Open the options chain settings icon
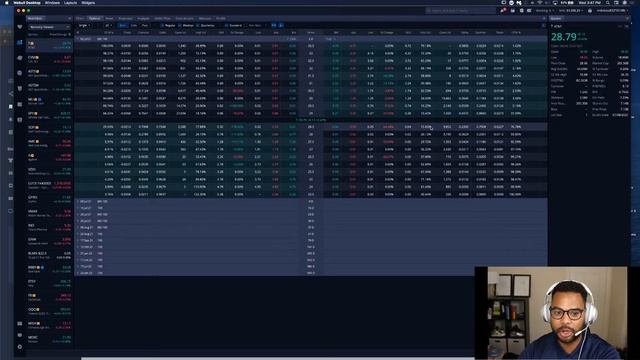Viewport: 640px width, 360px height. pos(543,25)
